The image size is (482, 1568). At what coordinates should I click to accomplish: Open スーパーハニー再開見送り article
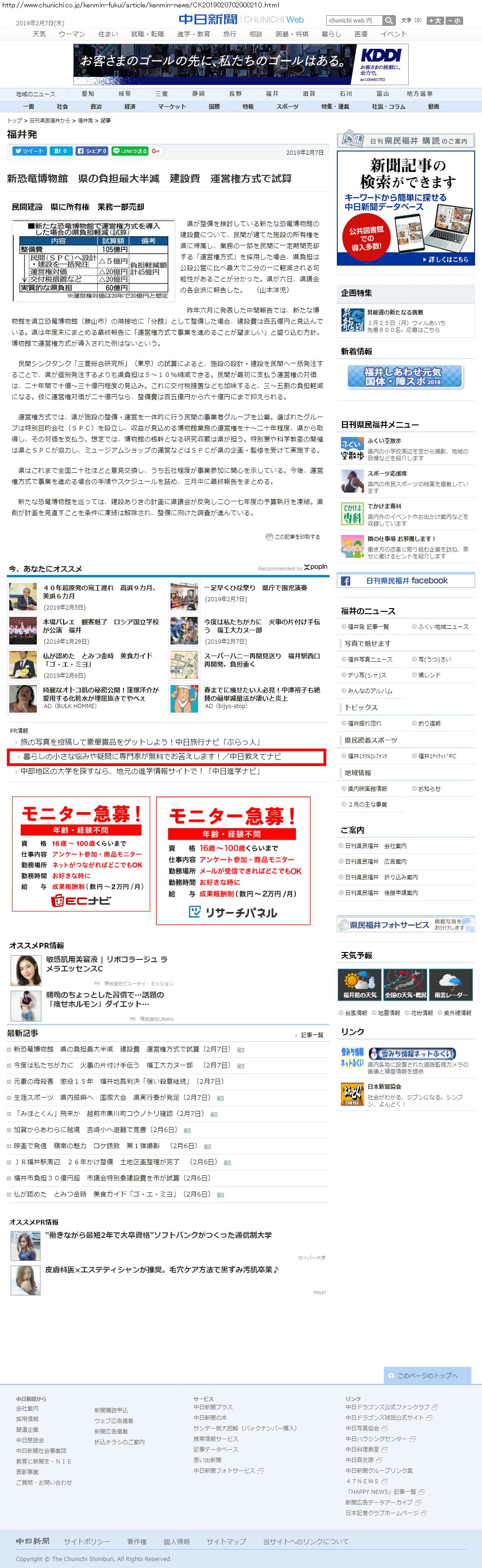(x=262, y=660)
